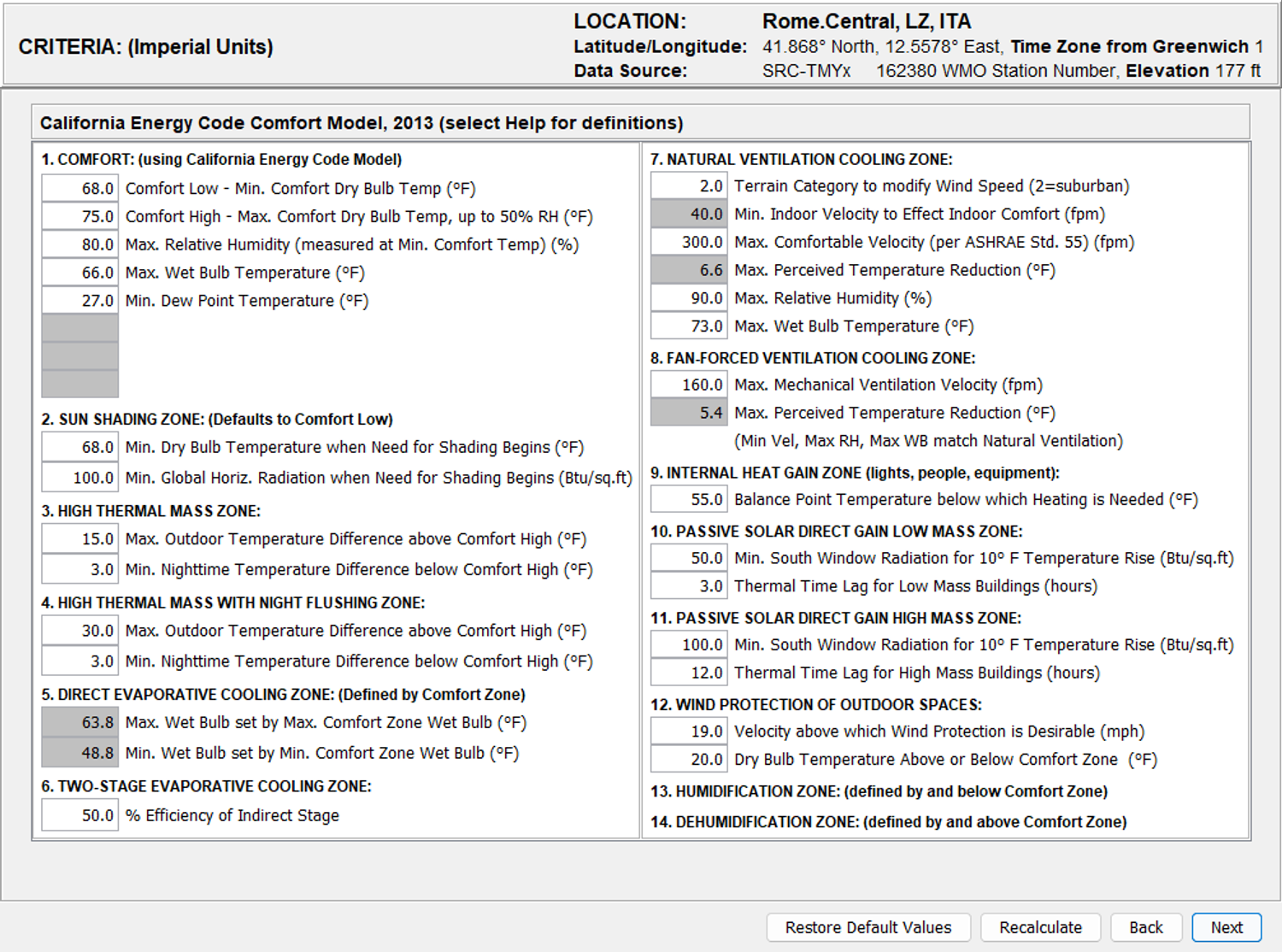The height and width of the screenshot is (952, 1282).
Task: Click Min. Dew Point Temperature input
Action: tap(80, 301)
